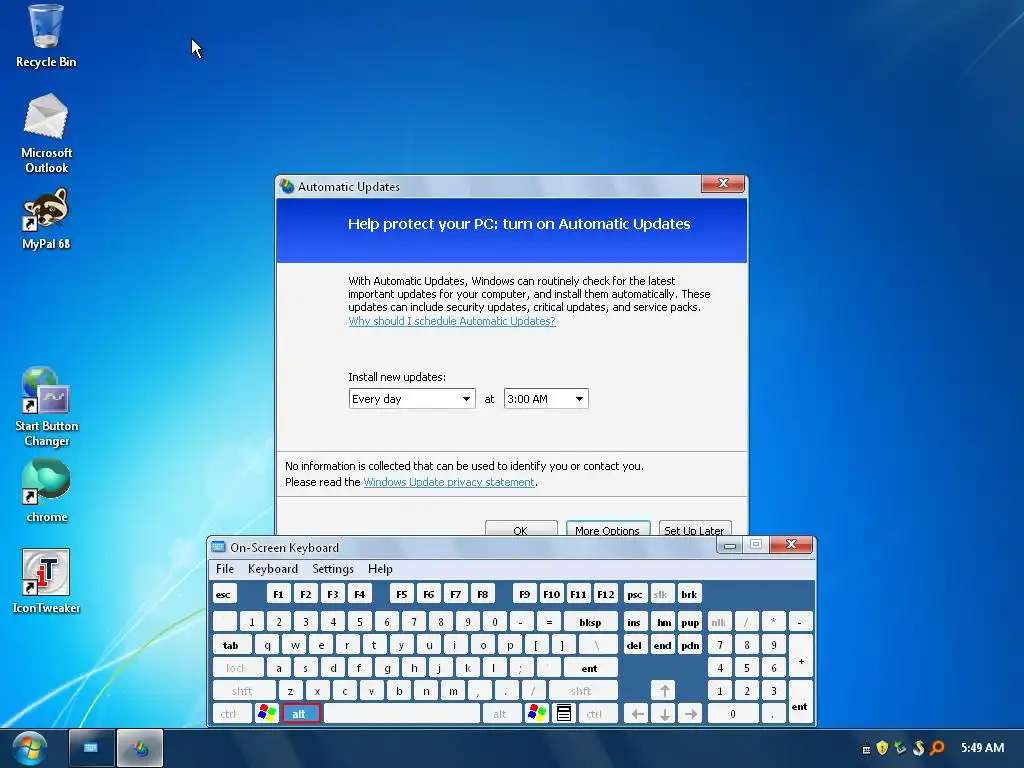Screen dimensions: 1024x768
Task: Toggle the highlighted left alt key
Action: click(x=300, y=713)
